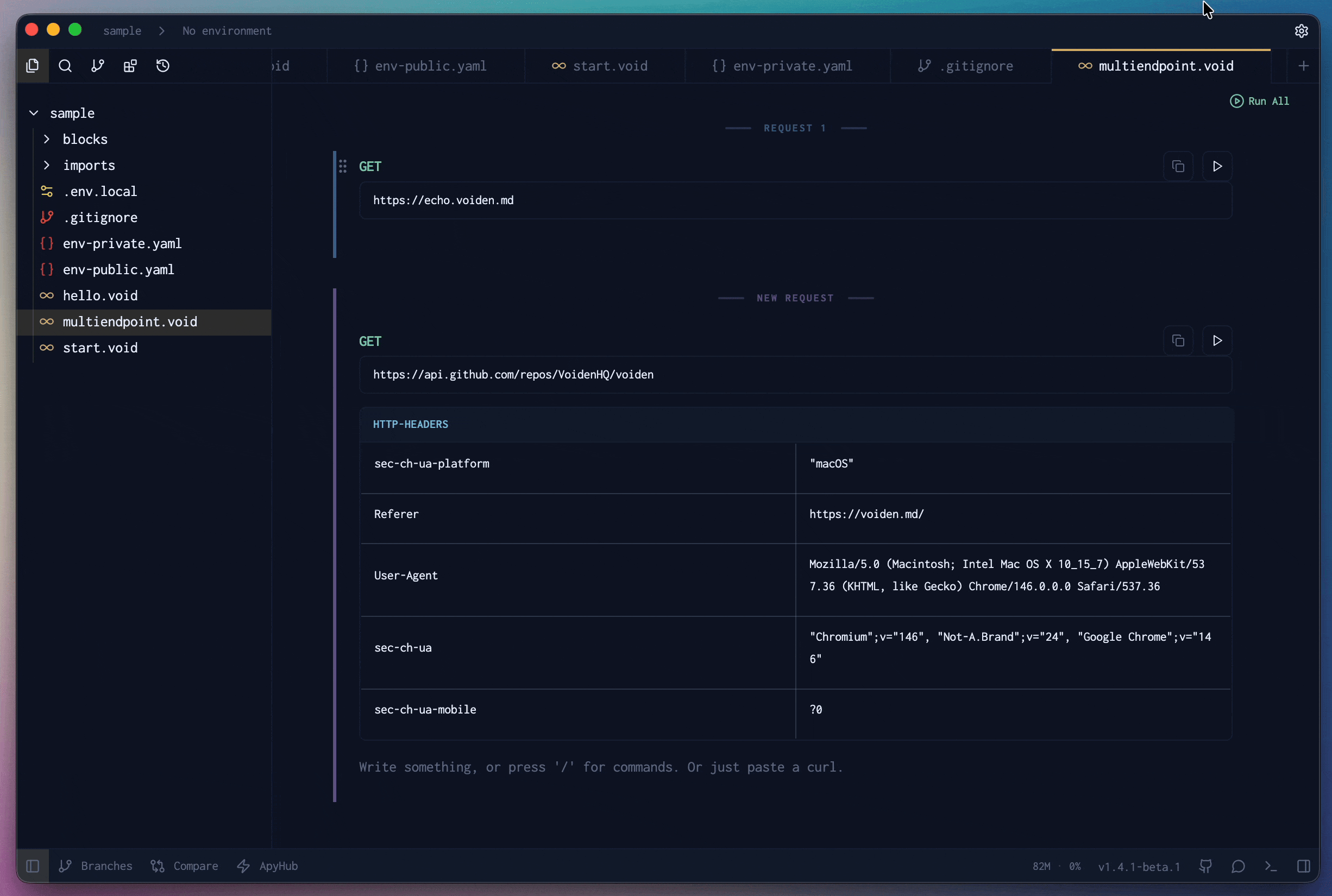Viewport: 1332px width, 896px height.
Task: Toggle the left sidebar panel
Action: [x=33, y=866]
